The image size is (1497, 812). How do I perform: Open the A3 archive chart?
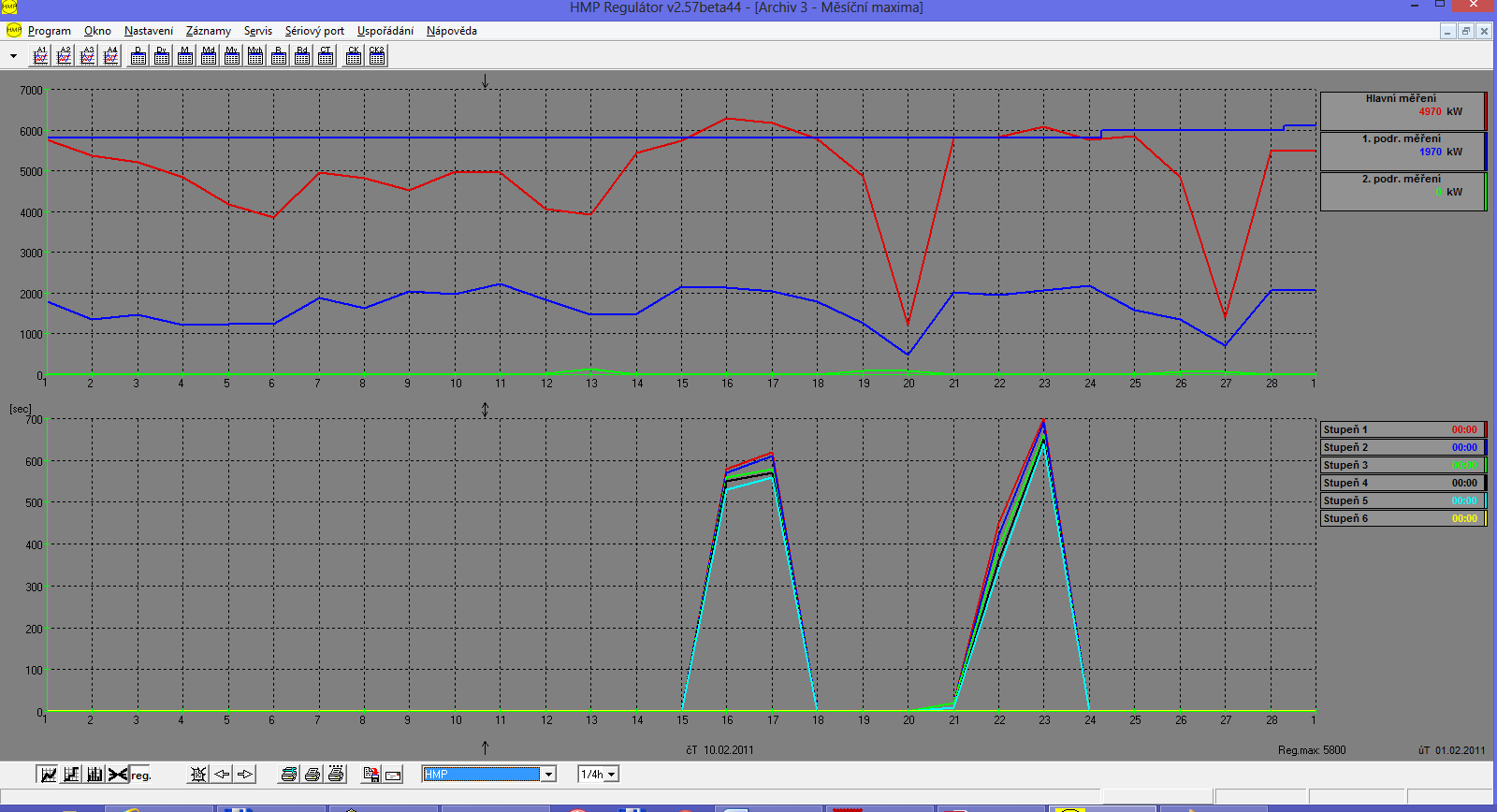pos(88,56)
